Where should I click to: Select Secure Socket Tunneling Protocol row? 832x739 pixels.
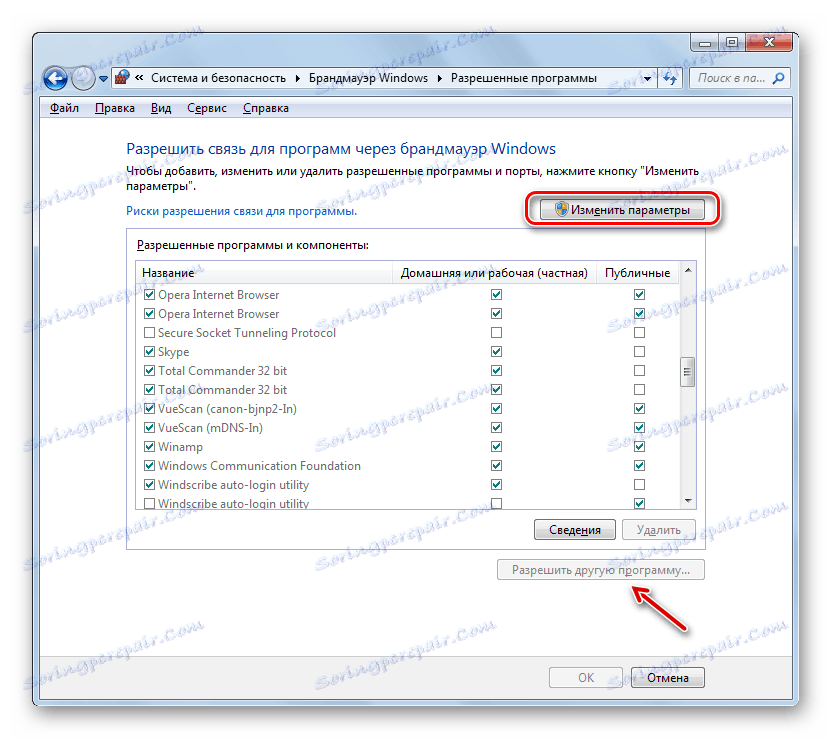tap(408, 333)
